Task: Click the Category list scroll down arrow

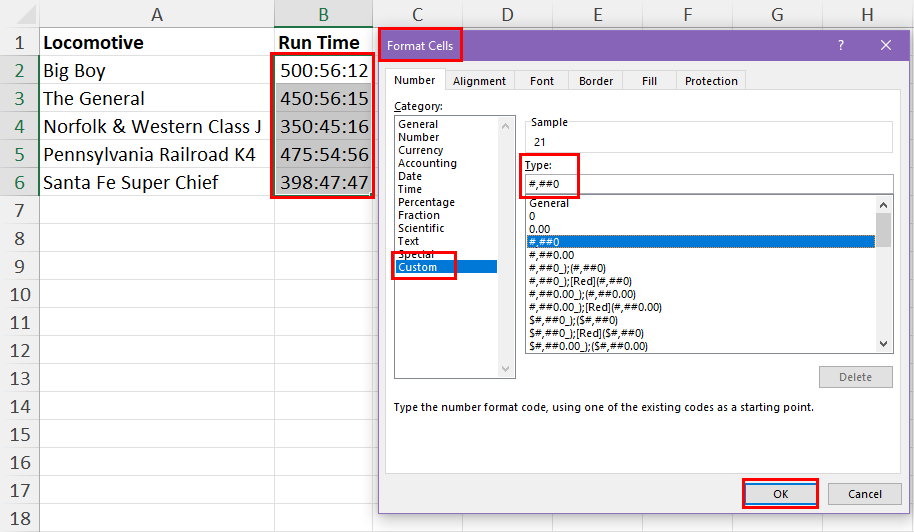Action: pyautogui.click(x=505, y=369)
